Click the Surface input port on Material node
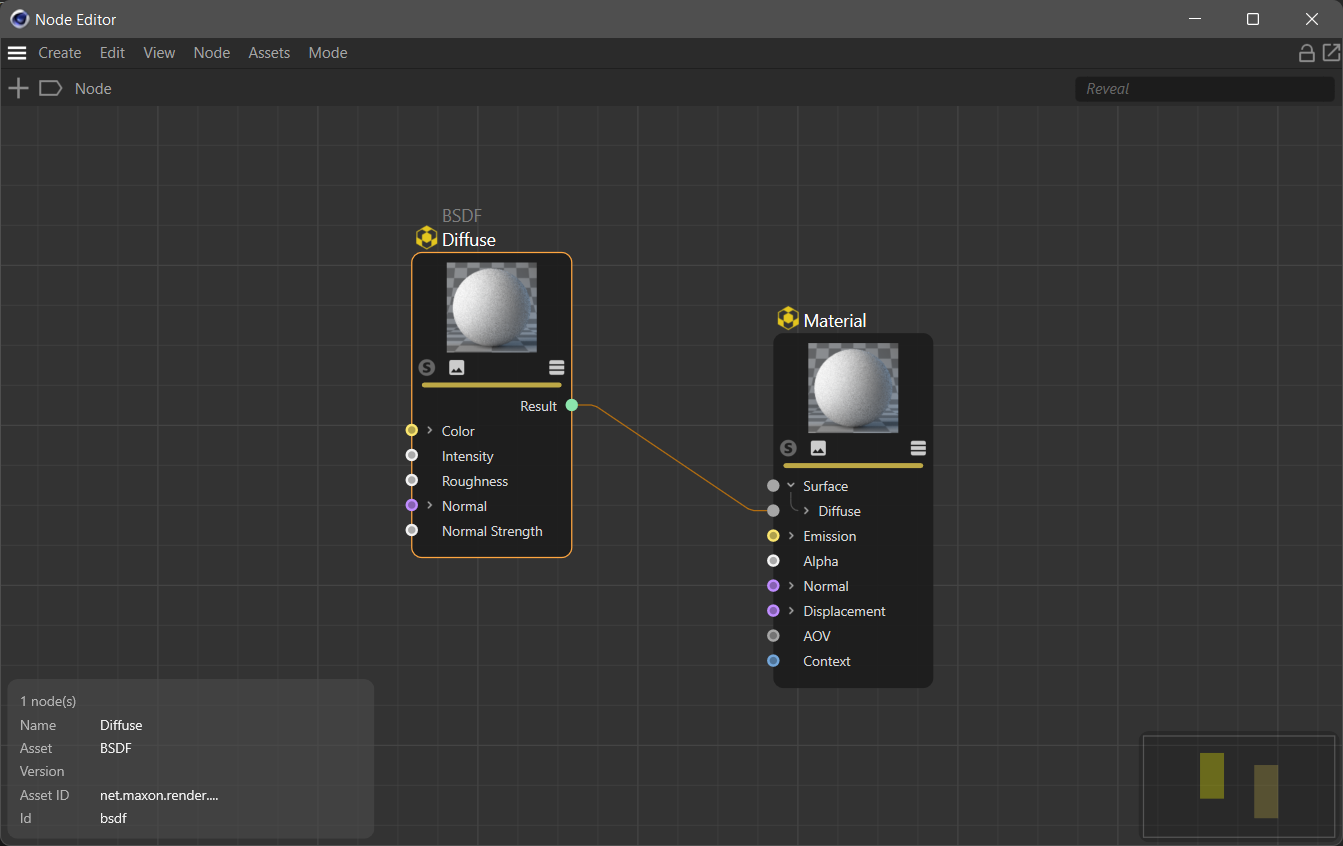This screenshot has height=846, width=1343. [773, 486]
